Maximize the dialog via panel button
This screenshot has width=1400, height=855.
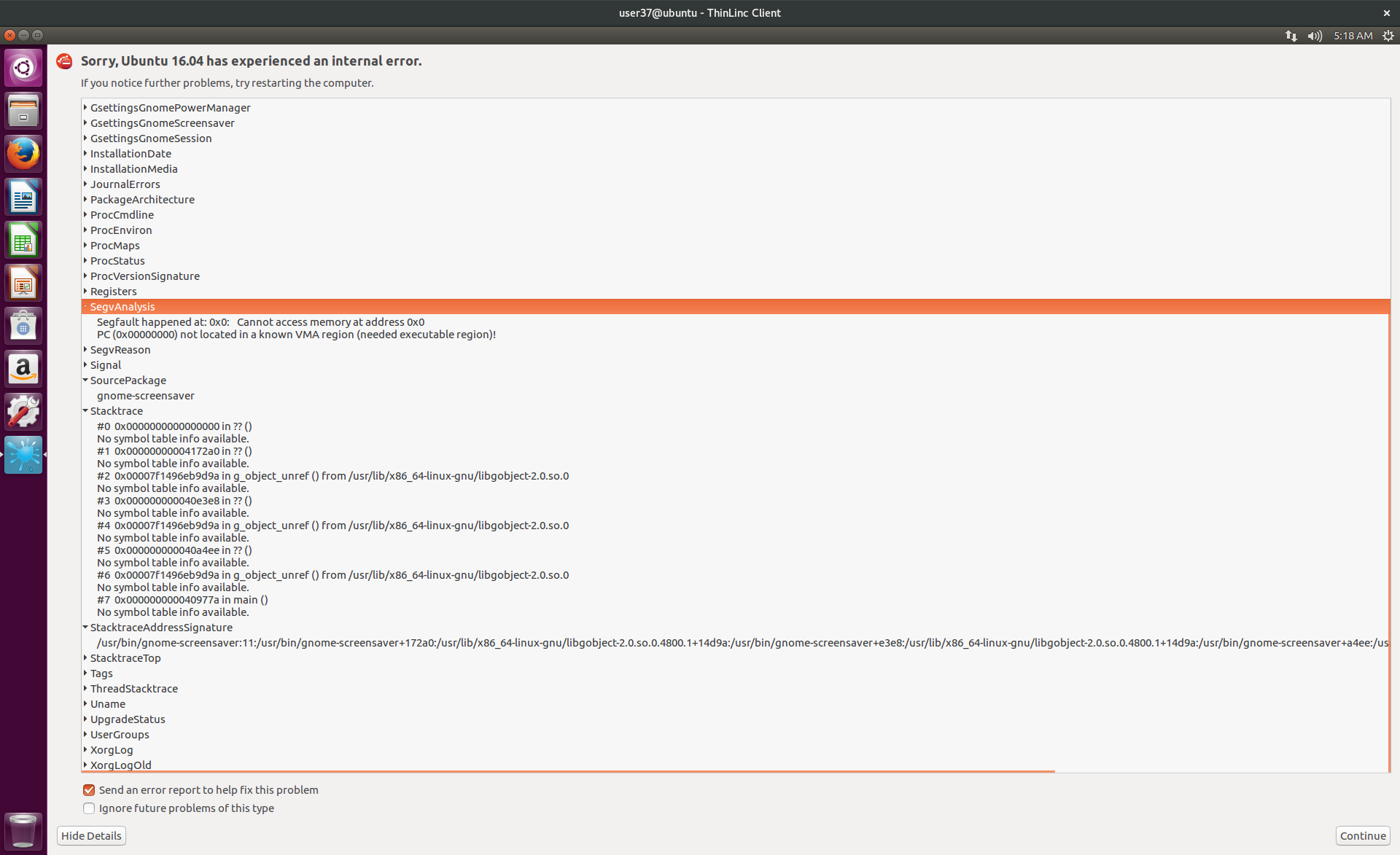pos(38,35)
